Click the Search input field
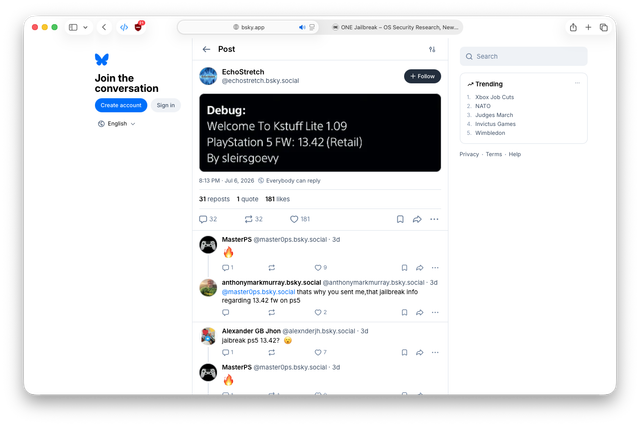Viewport: 640px width, 426px height. pos(524,56)
